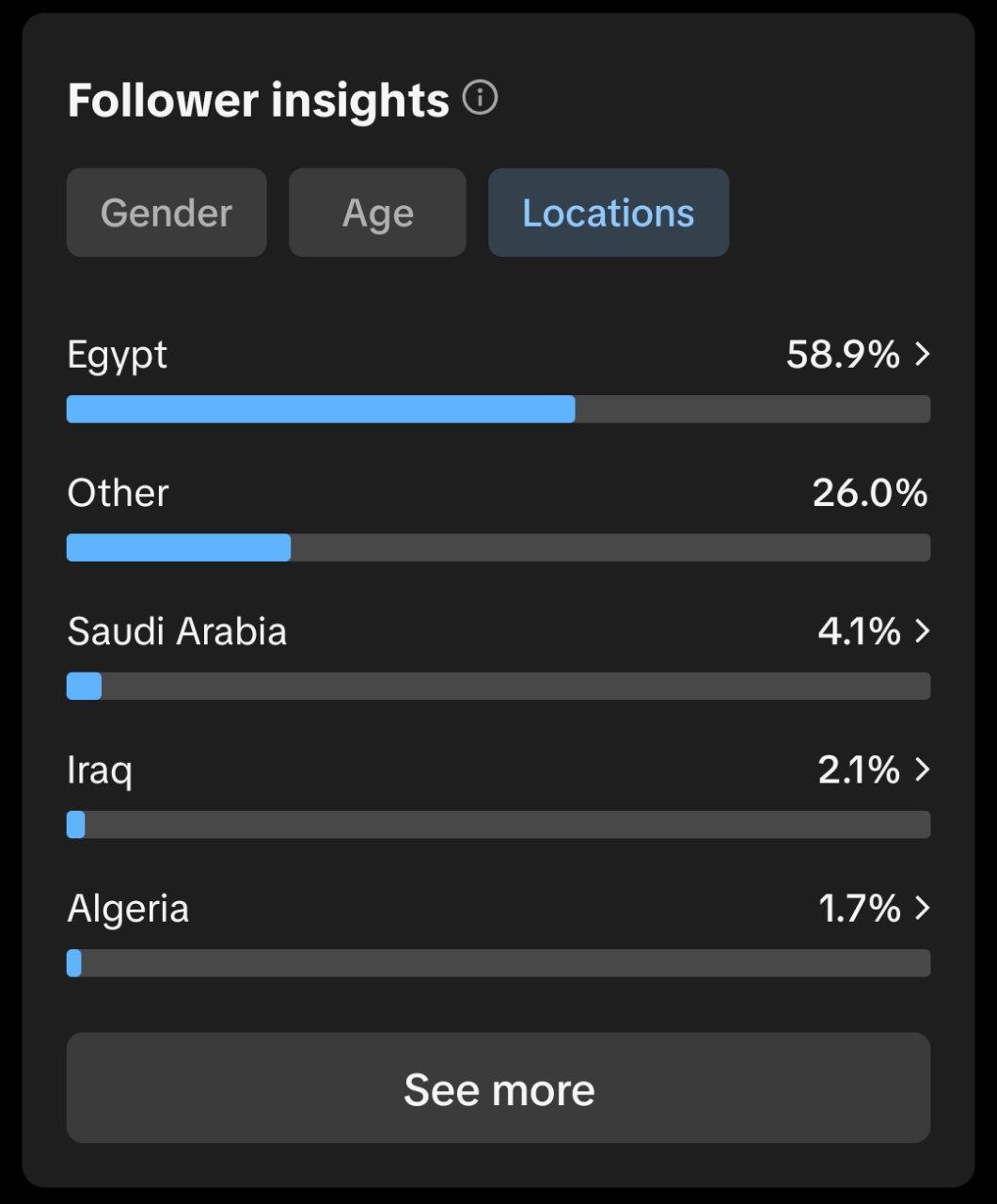
Task: Click the chevron next to Saudi Arabia
Action: tap(922, 631)
